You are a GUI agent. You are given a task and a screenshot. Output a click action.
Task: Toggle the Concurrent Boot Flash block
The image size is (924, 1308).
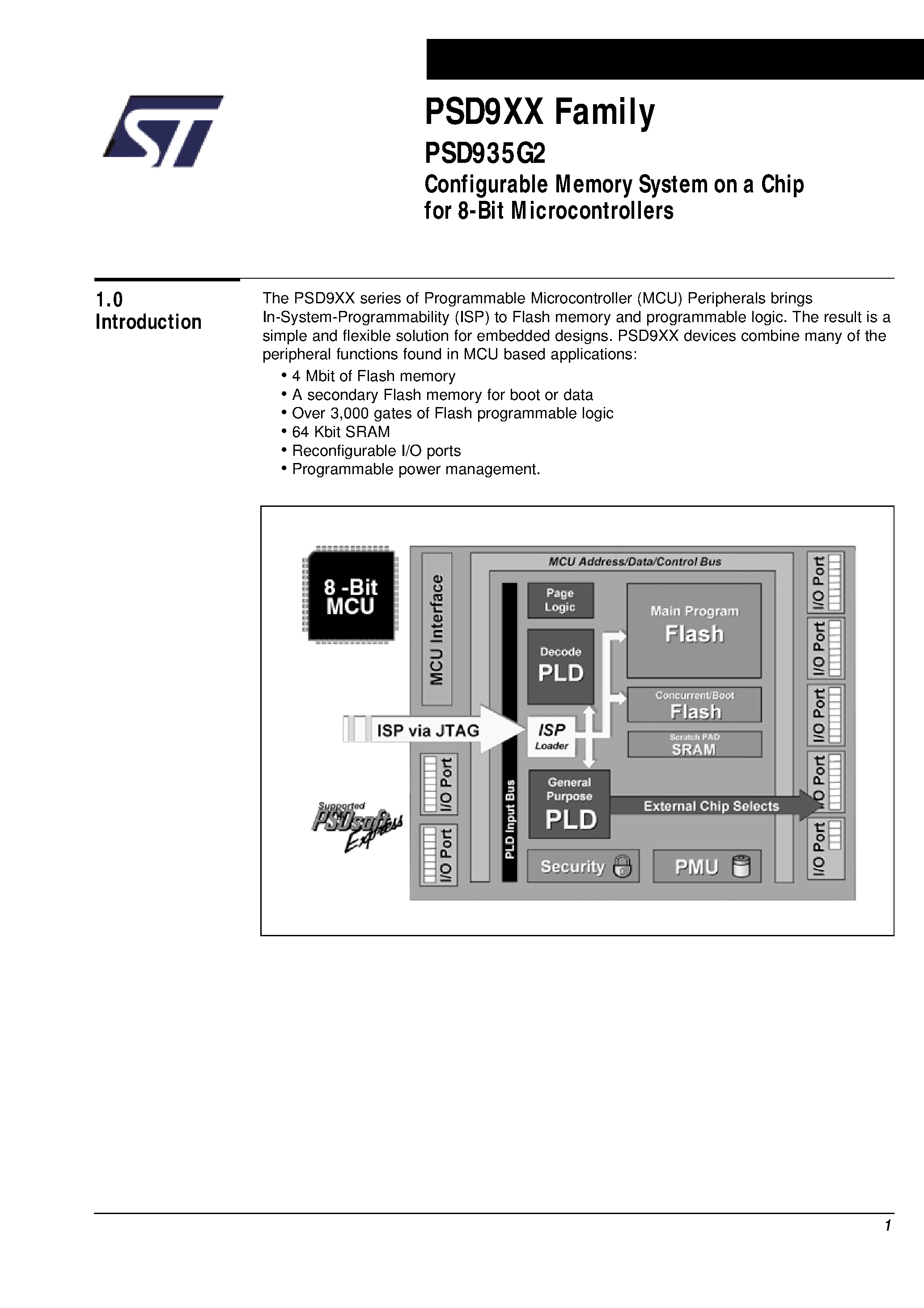(700, 697)
